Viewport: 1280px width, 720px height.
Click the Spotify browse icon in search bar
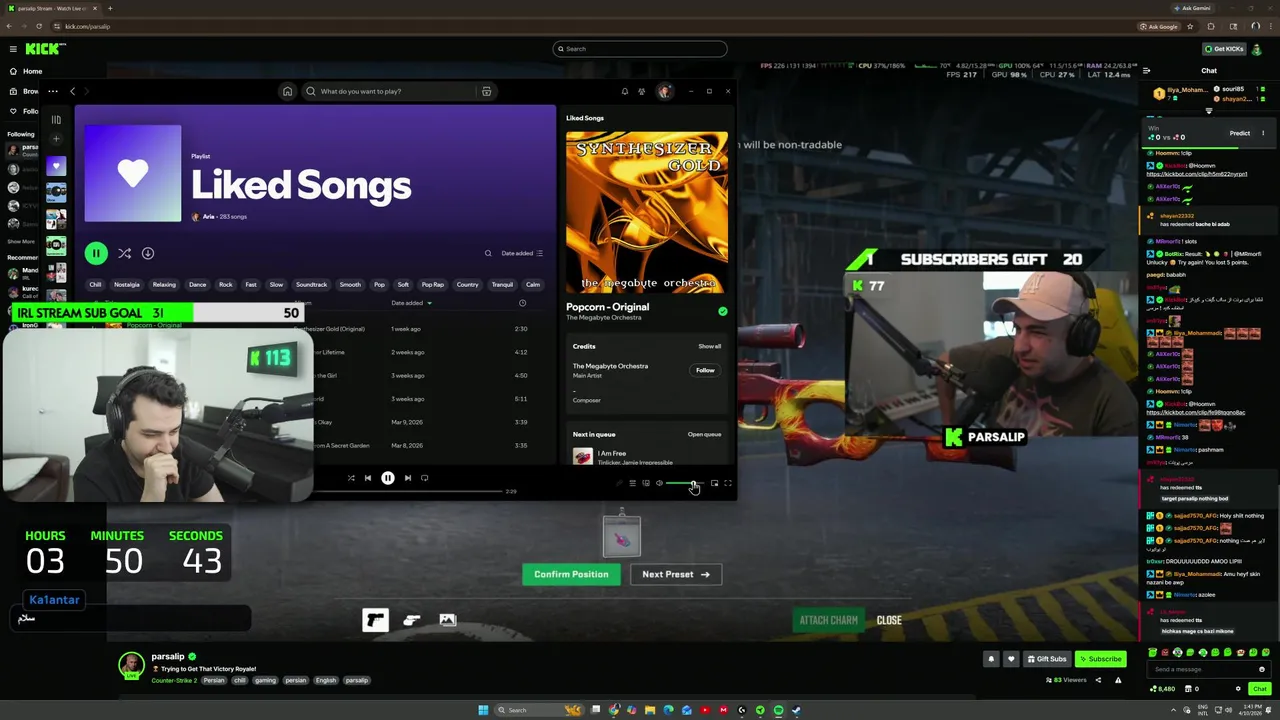coord(487,91)
